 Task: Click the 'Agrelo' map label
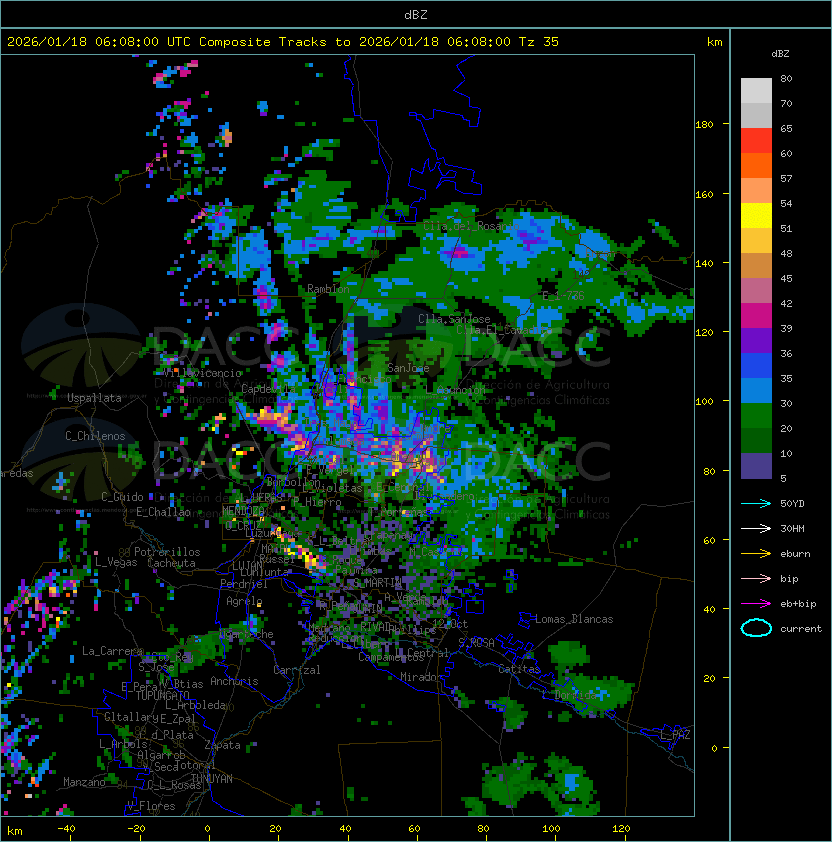pos(244,601)
